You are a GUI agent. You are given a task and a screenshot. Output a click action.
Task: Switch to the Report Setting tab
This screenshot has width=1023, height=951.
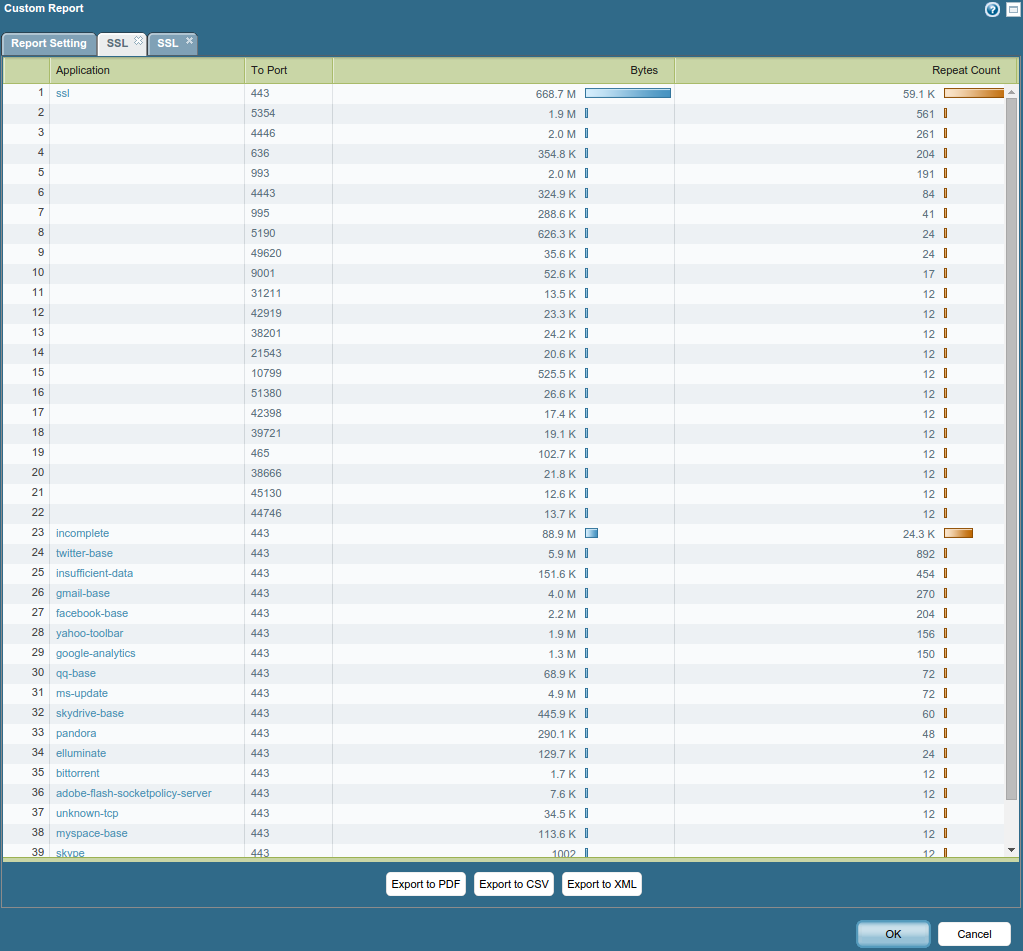(49, 44)
